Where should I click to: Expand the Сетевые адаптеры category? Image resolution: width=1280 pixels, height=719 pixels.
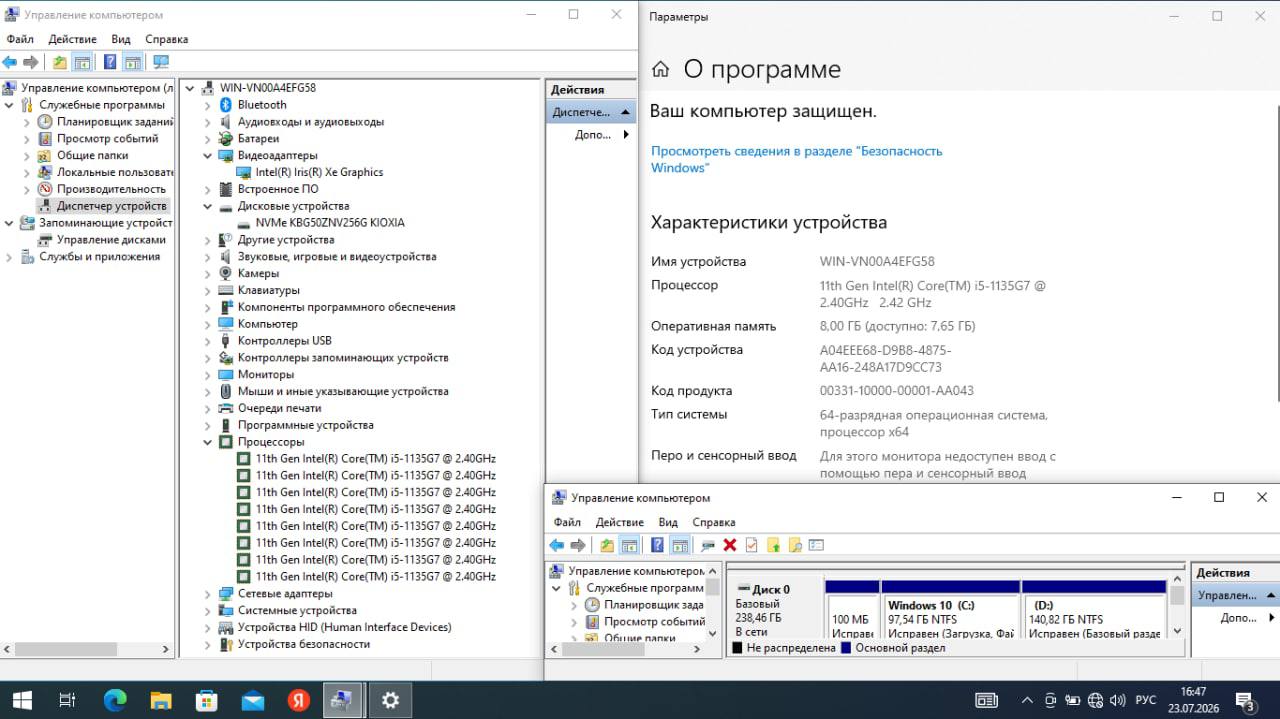coord(208,593)
